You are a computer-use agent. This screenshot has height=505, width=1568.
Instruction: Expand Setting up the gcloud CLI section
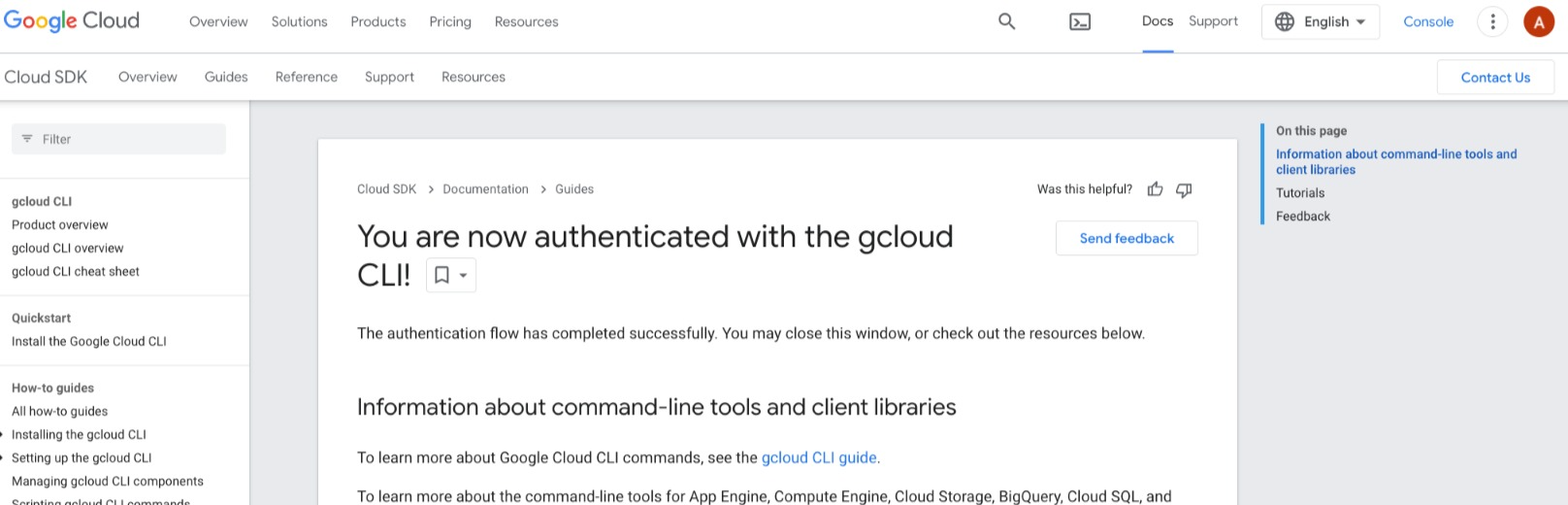point(3,458)
